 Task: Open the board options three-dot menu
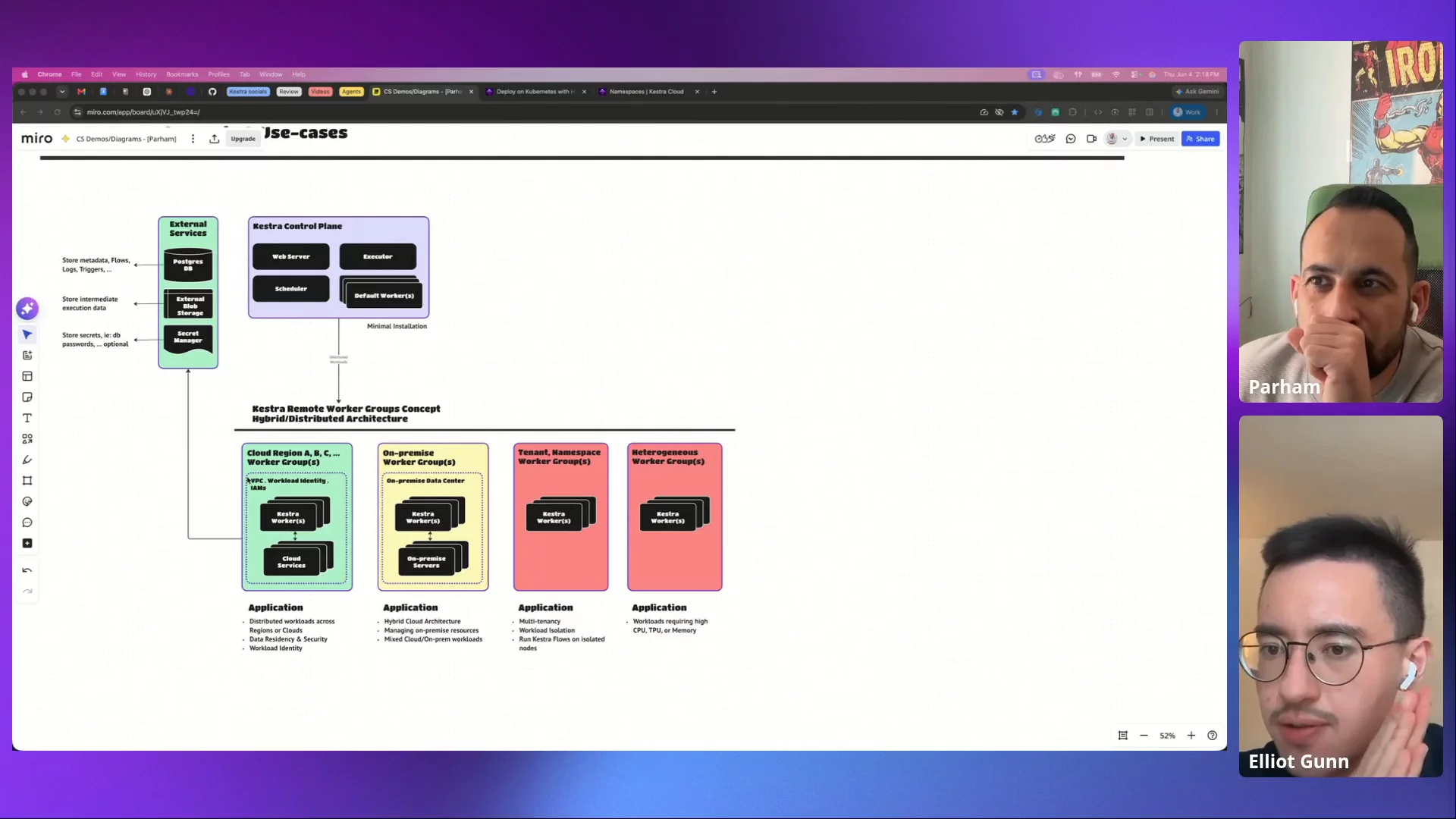coord(193,139)
